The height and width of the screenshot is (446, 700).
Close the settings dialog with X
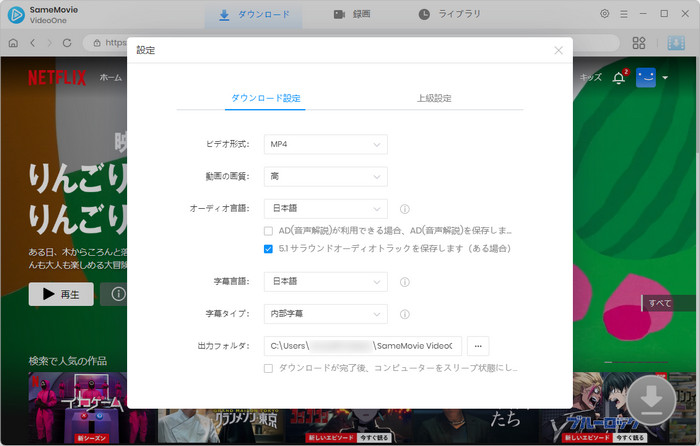[558, 50]
